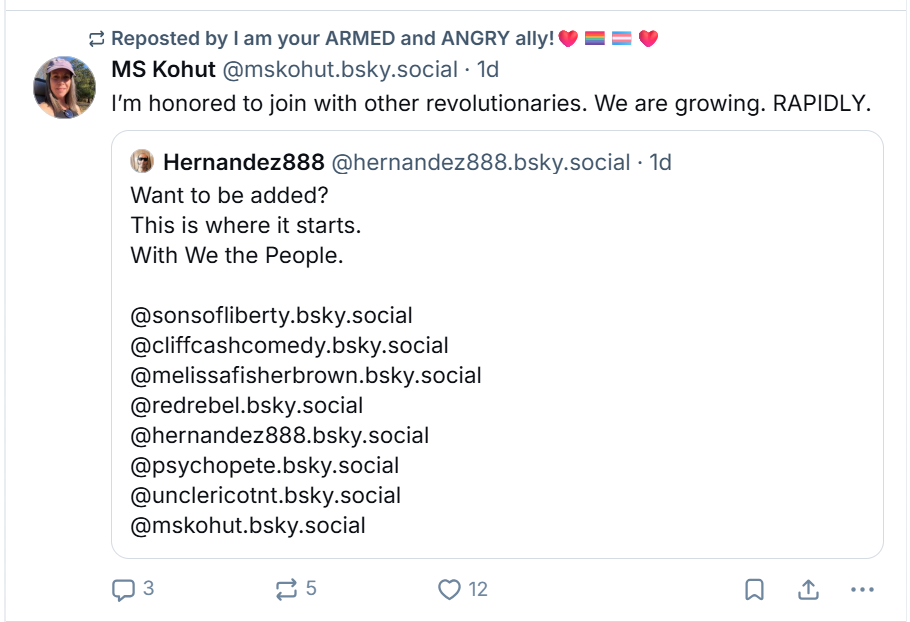Click the @sonsofliberty.bsky.social mention
910x622 pixels.
[272, 316]
